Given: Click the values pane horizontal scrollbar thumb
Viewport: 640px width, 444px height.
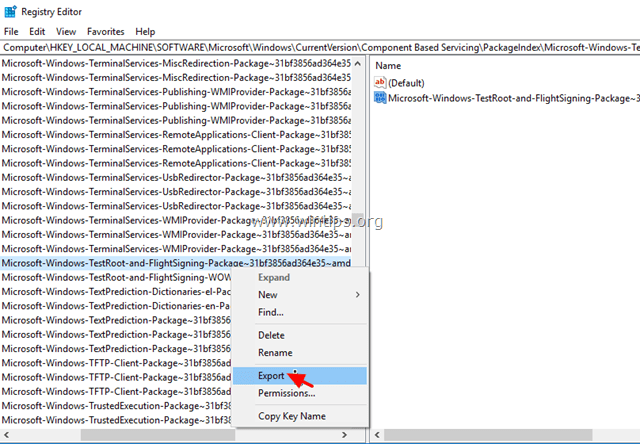Looking at the screenshot, I should [488, 435].
